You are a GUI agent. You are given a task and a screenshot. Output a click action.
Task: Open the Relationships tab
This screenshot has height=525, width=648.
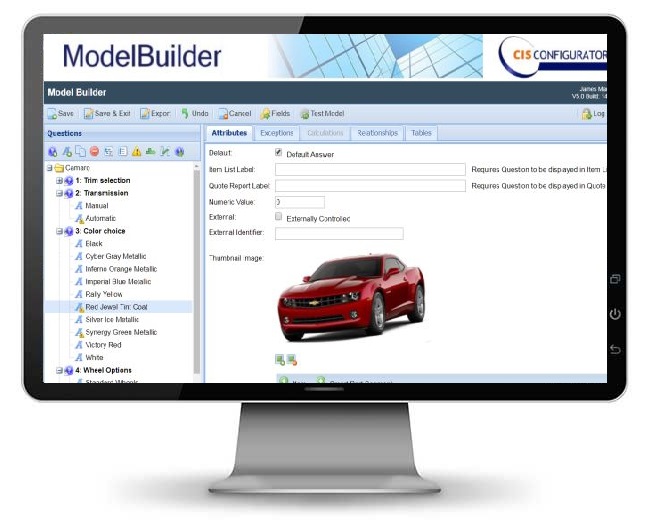click(377, 133)
